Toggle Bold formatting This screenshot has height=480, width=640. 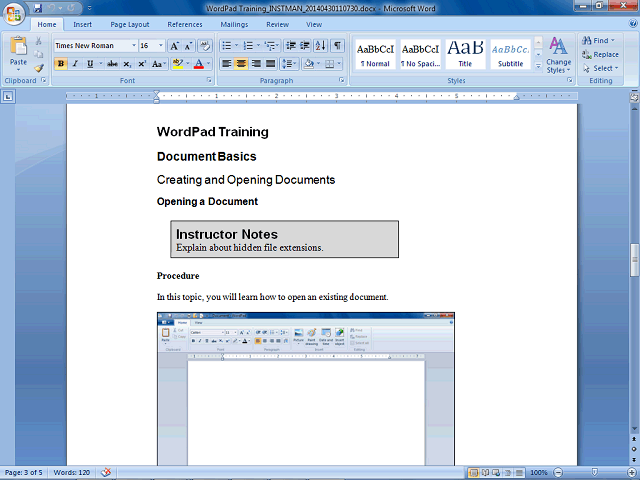pyautogui.click(x=61, y=64)
